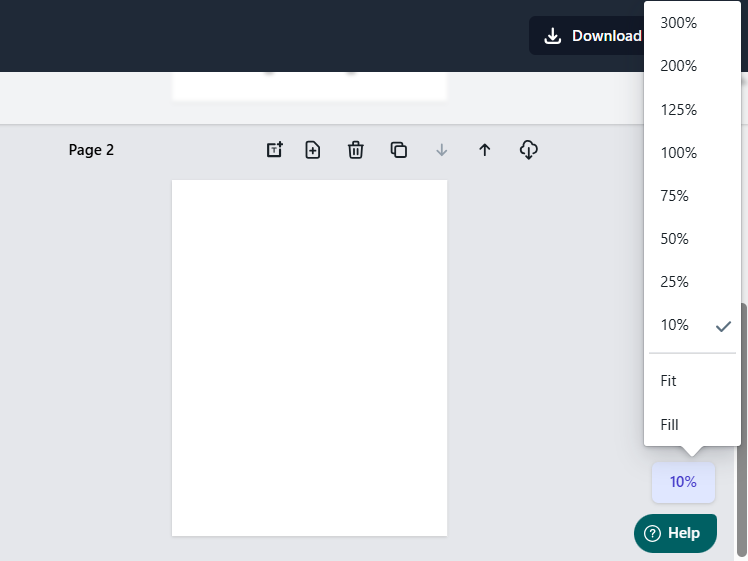Move Page 2 down
Image resolution: width=748 pixels, height=561 pixels.
click(x=442, y=150)
